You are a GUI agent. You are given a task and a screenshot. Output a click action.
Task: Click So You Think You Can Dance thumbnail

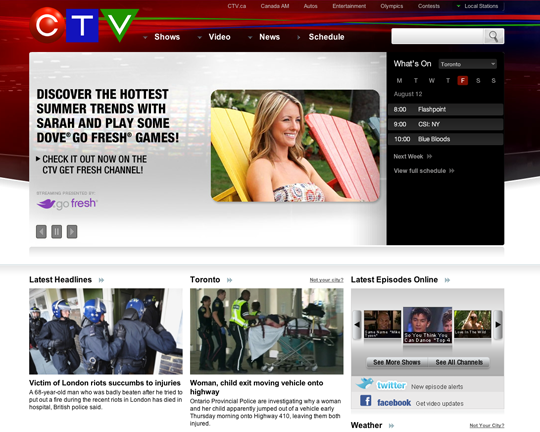click(427, 325)
